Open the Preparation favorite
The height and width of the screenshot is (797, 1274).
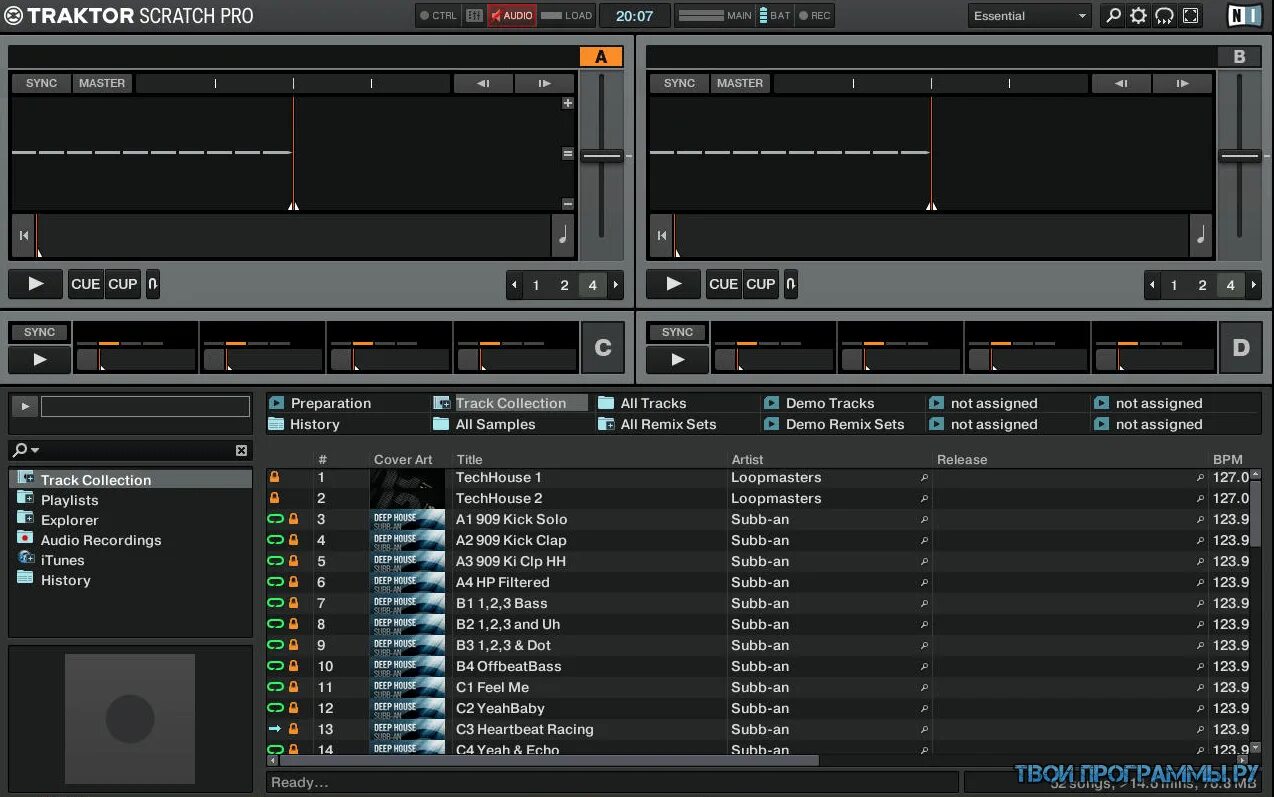(x=330, y=403)
